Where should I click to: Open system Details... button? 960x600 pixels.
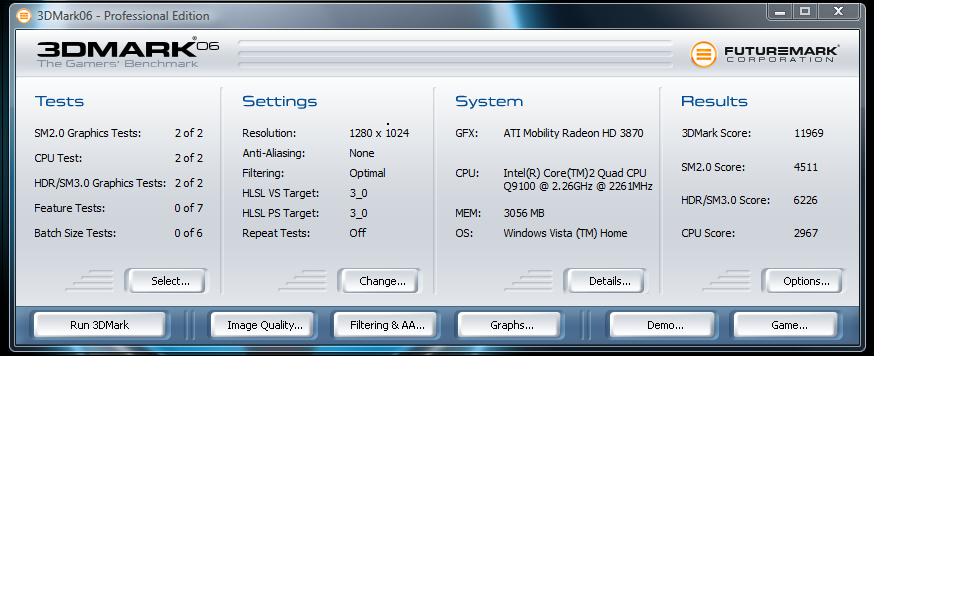click(x=605, y=281)
